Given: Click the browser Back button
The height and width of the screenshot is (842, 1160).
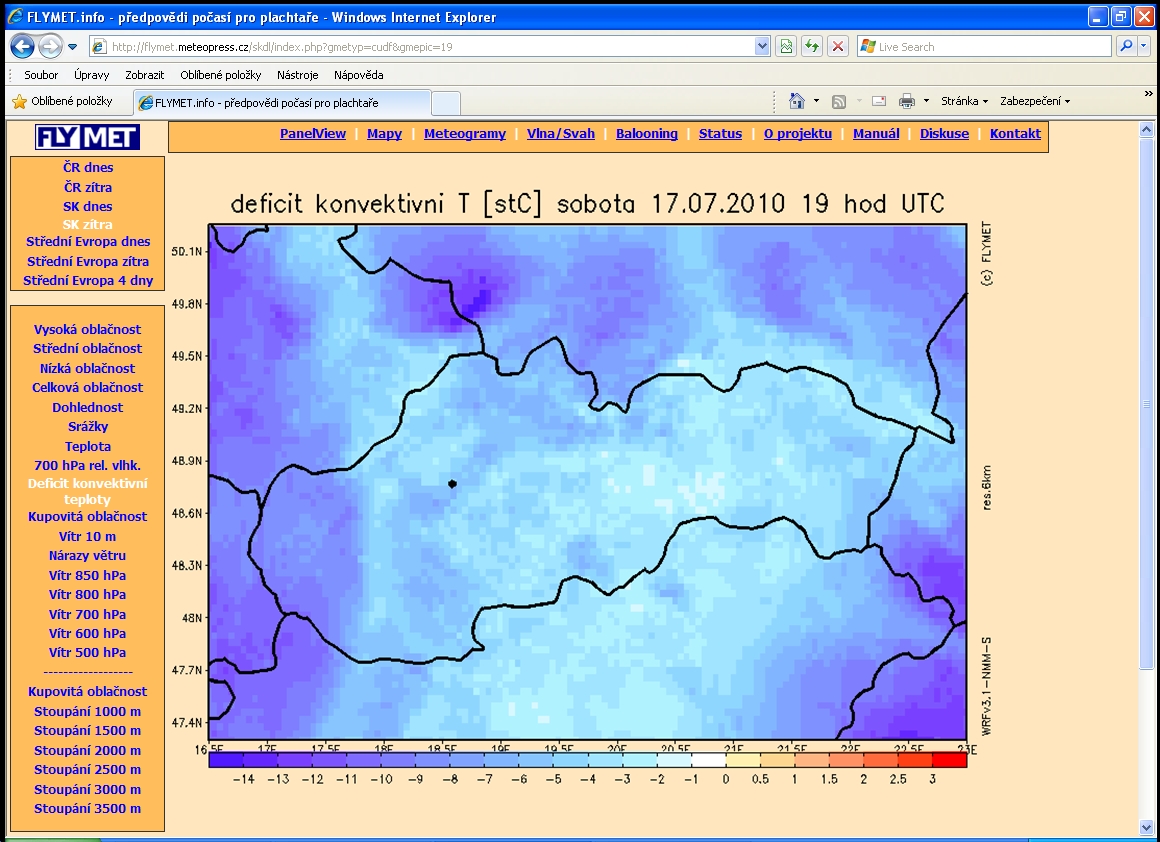Looking at the screenshot, I should coord(23,46).
